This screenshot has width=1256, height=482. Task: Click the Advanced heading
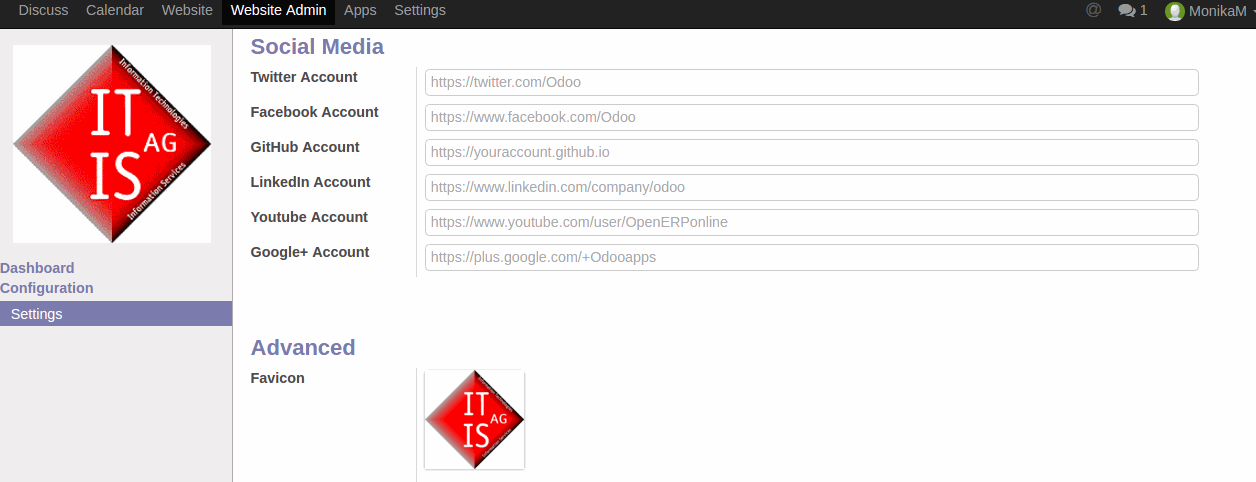303,347
